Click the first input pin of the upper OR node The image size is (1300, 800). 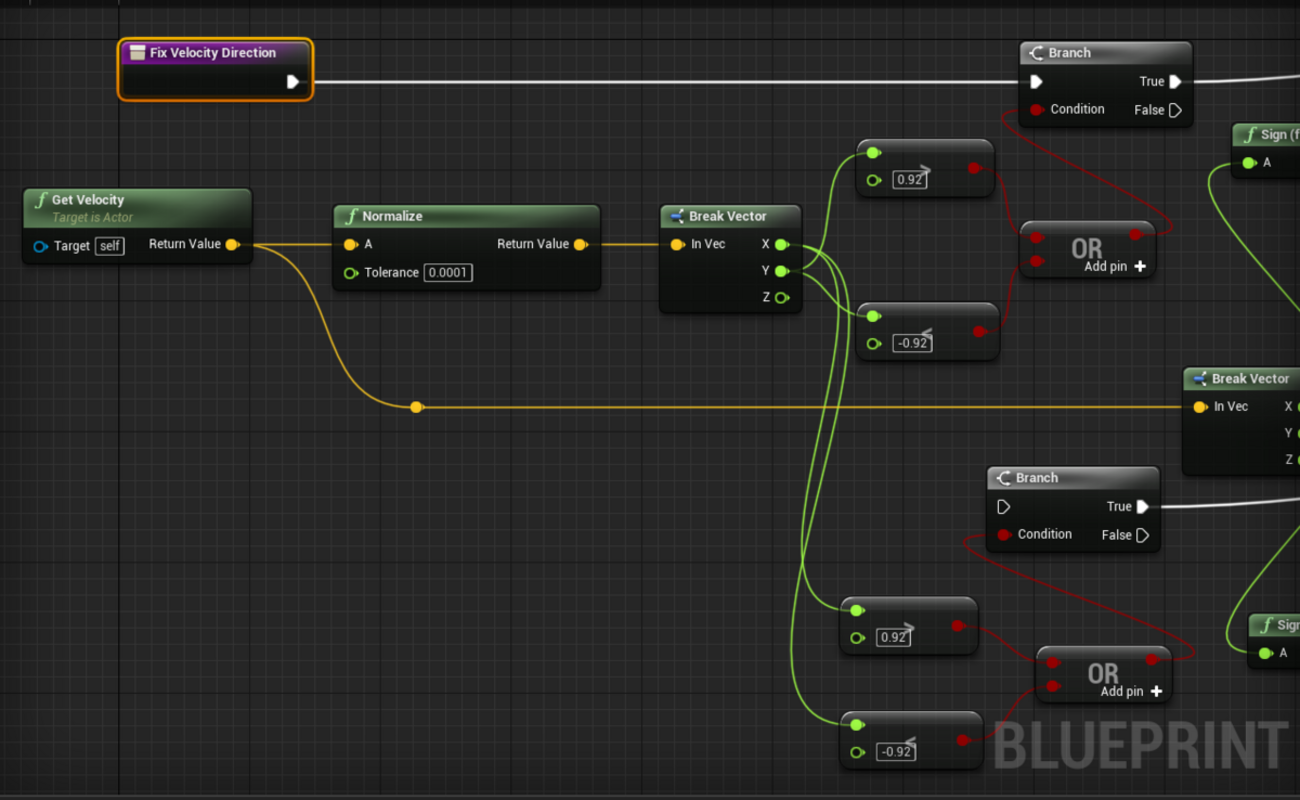[x=1037, y=237]
